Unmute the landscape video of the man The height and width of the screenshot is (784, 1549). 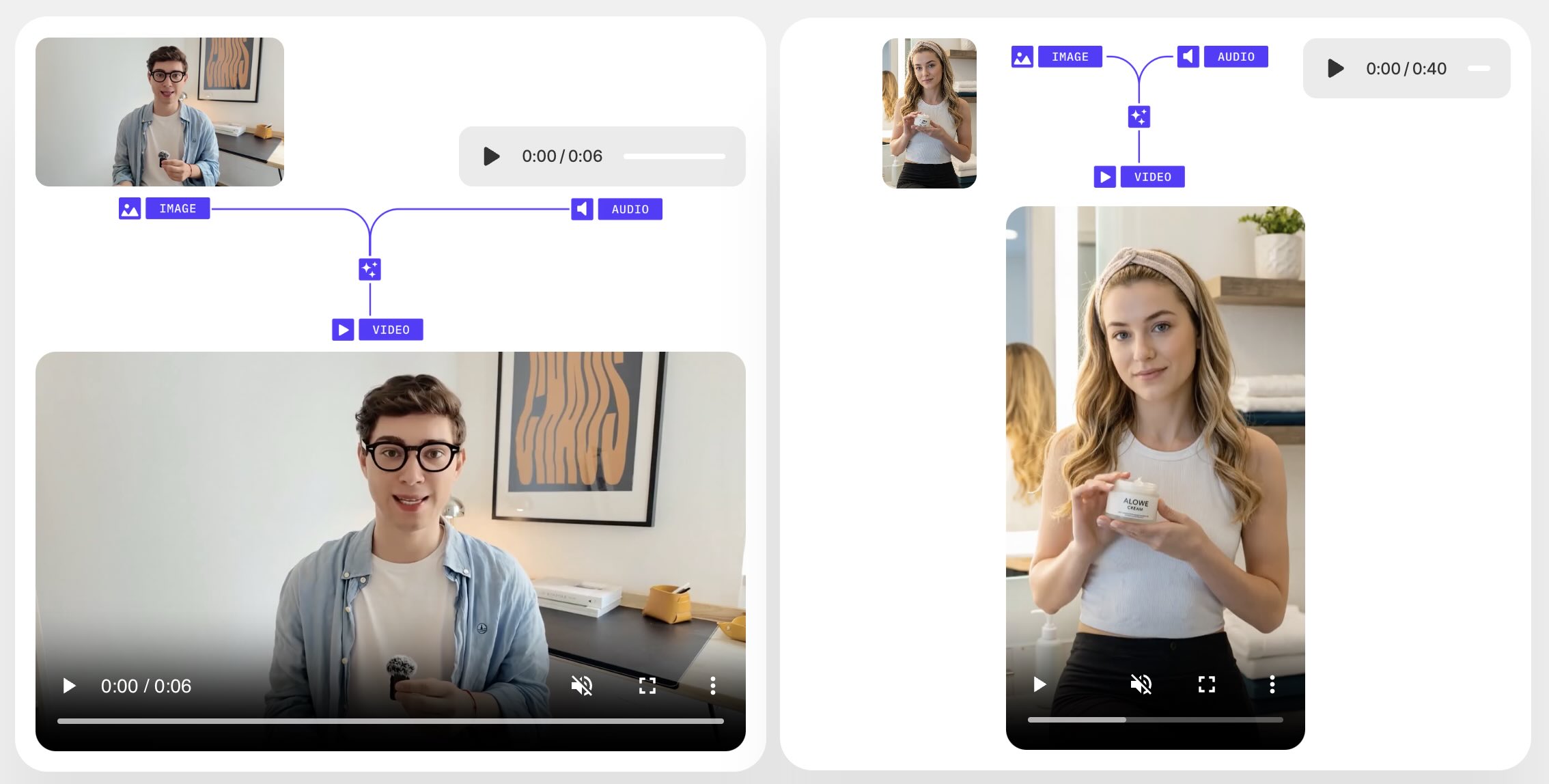click(581, 686)
